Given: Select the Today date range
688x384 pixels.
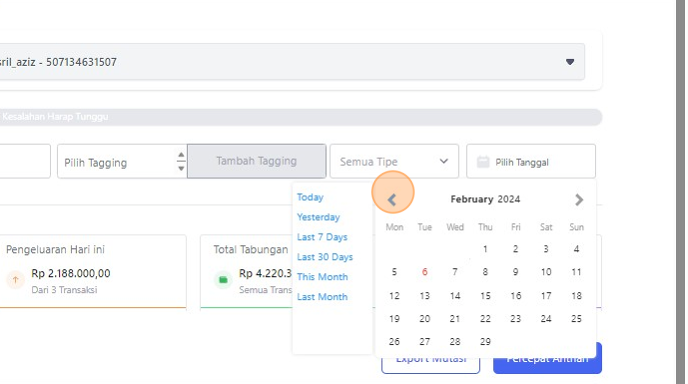Looking at the screenshot, I should coord(310,197).
